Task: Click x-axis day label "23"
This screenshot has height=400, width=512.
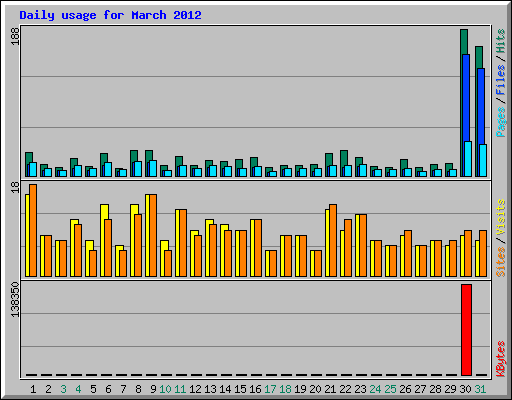Action: 360,389
